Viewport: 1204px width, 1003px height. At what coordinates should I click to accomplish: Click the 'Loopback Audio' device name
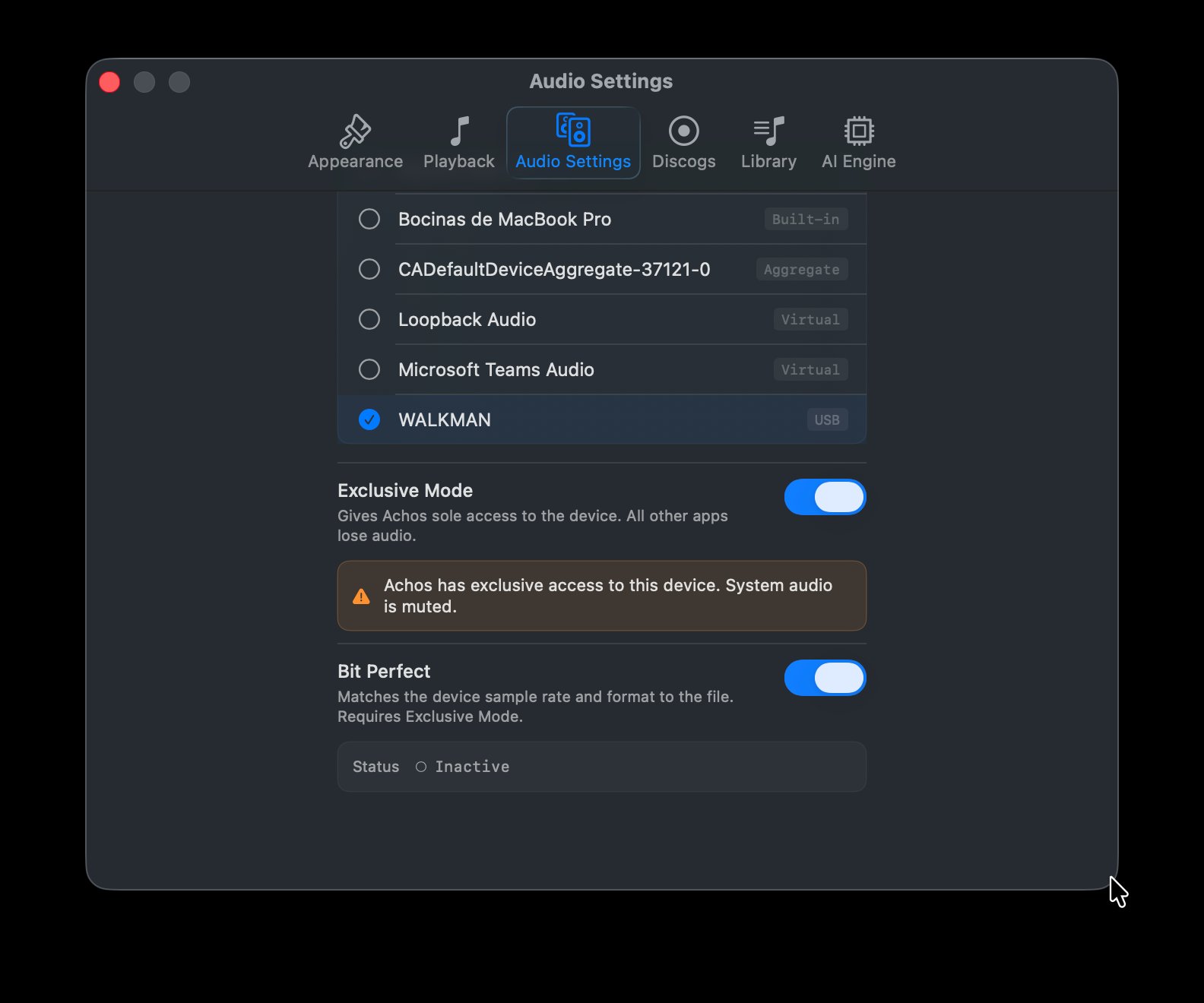pos(467,319)
